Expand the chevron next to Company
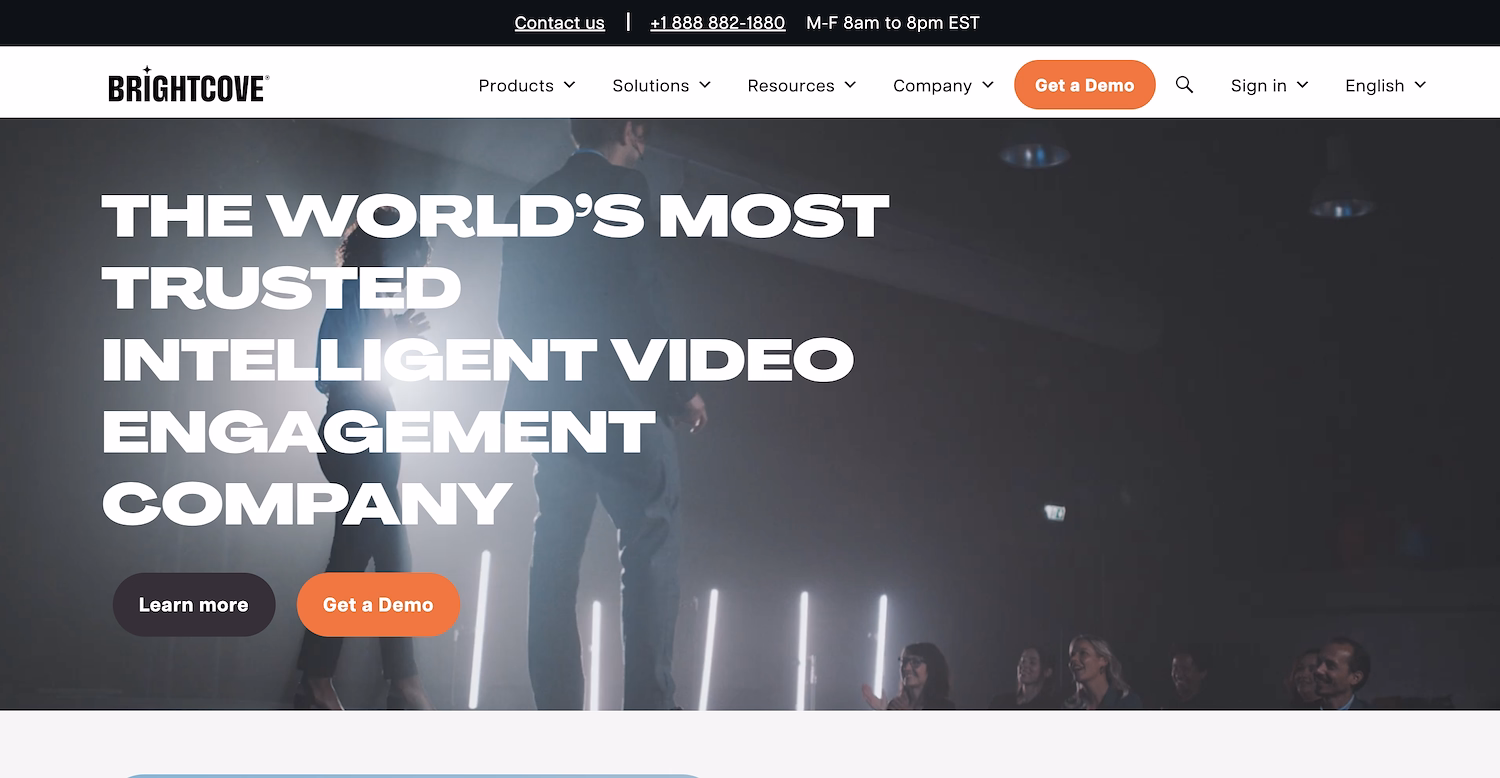 987,85
